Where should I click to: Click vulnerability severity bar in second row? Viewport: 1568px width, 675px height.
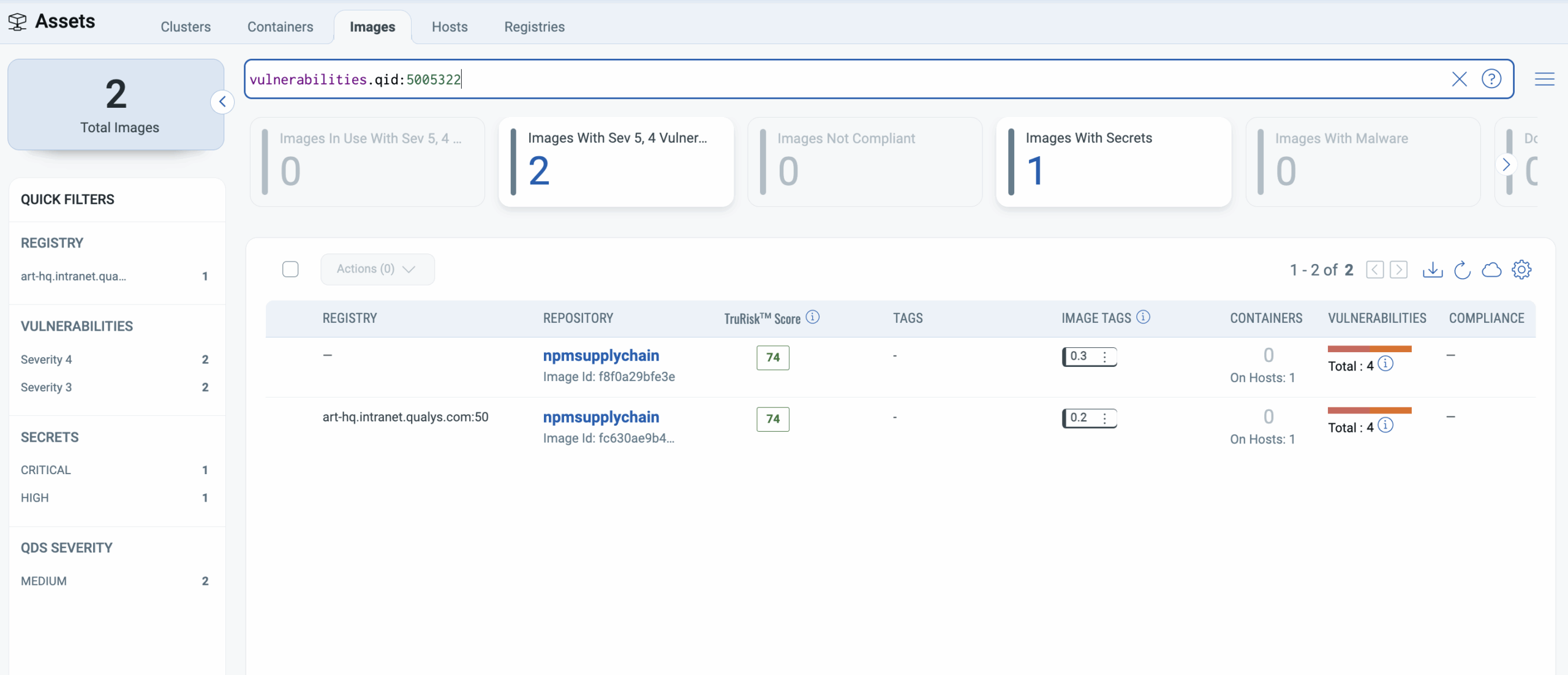coord(1369,410)
